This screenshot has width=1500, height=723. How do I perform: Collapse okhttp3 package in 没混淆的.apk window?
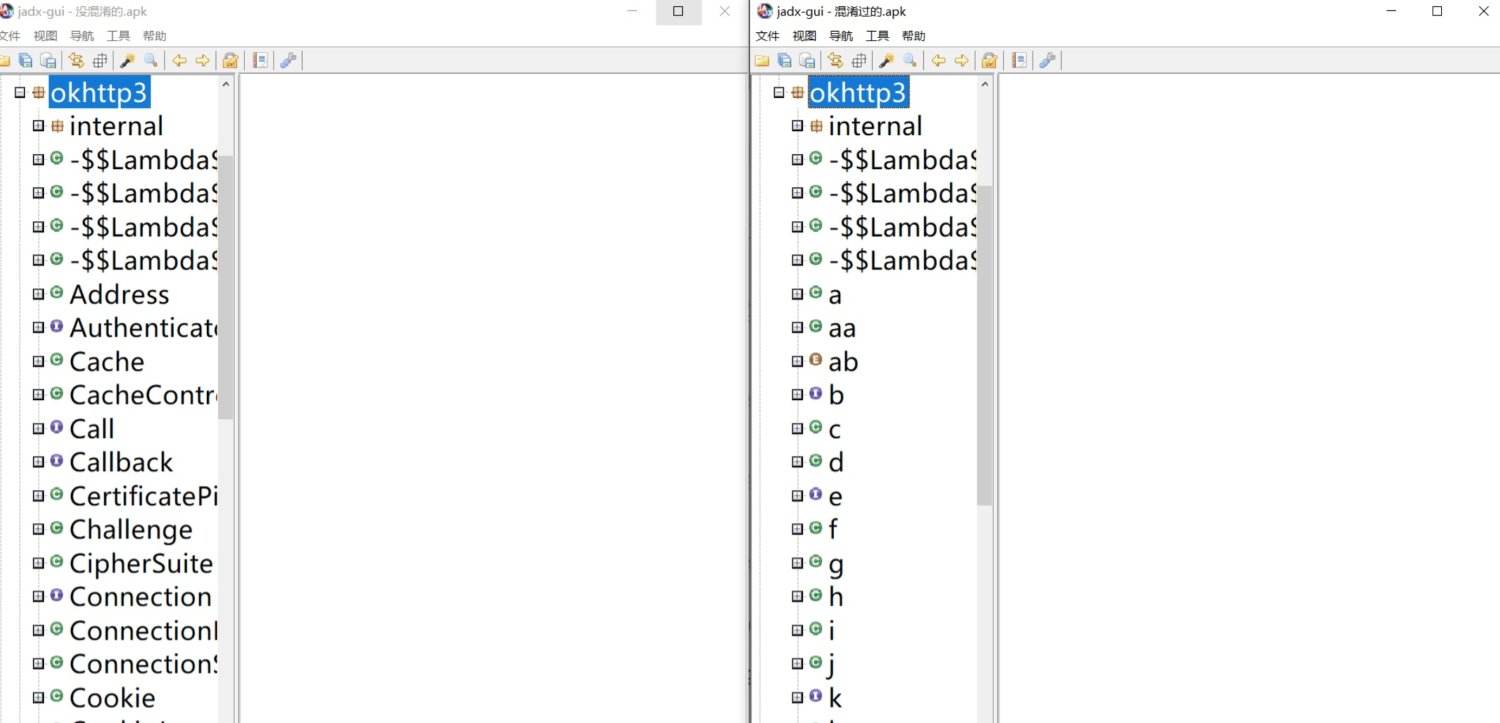[x=20, y=93]
